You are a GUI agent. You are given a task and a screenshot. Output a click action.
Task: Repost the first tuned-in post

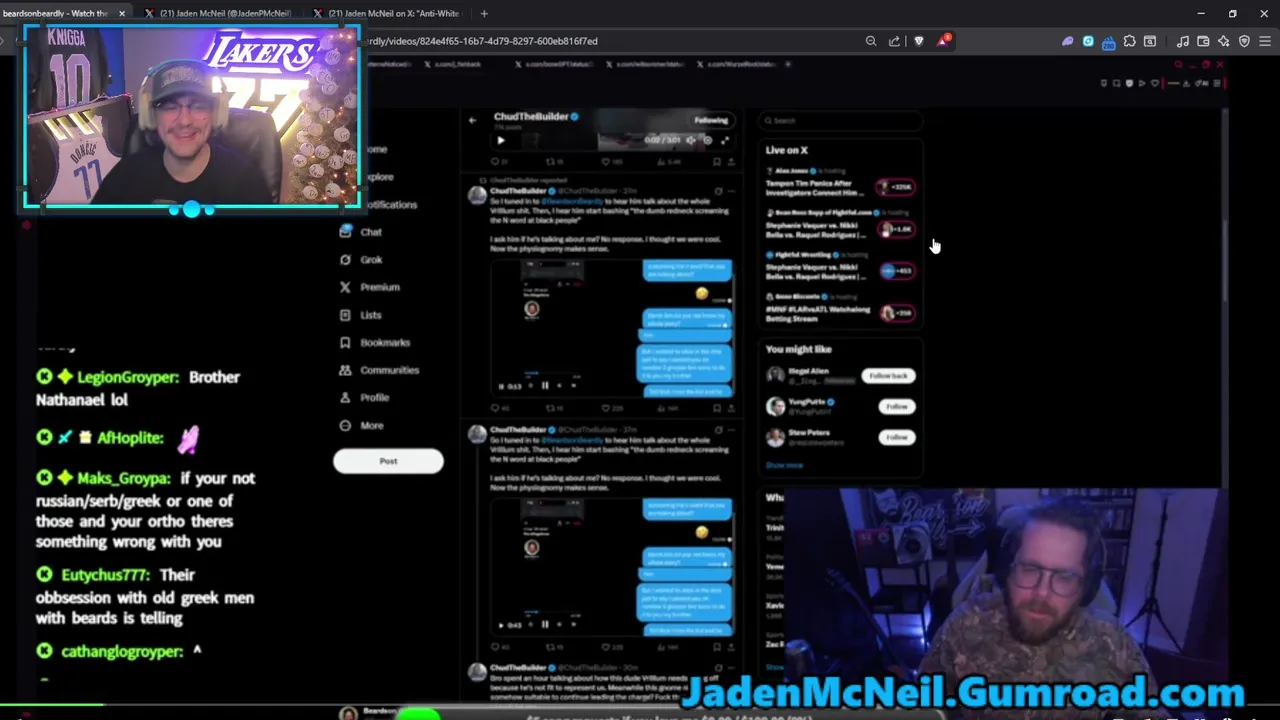point(553,408)
